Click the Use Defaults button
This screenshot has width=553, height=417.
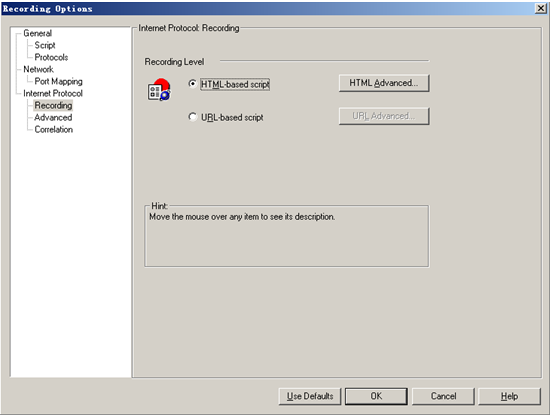coord(310,396)
